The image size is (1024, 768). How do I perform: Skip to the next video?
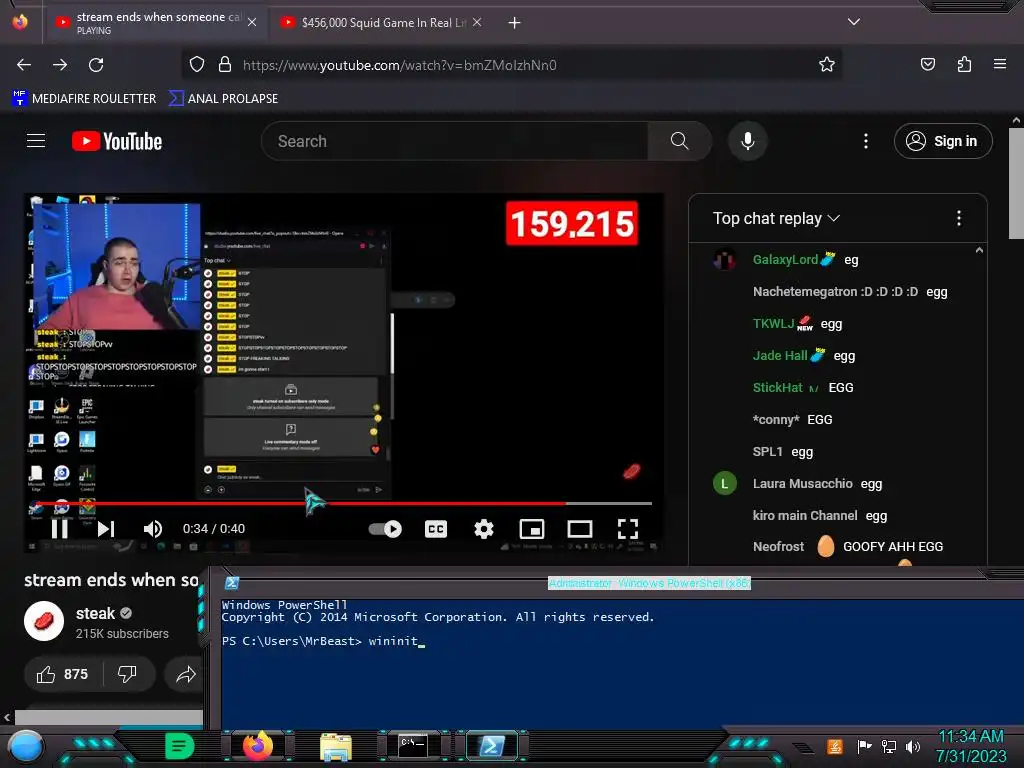[106, 529]
